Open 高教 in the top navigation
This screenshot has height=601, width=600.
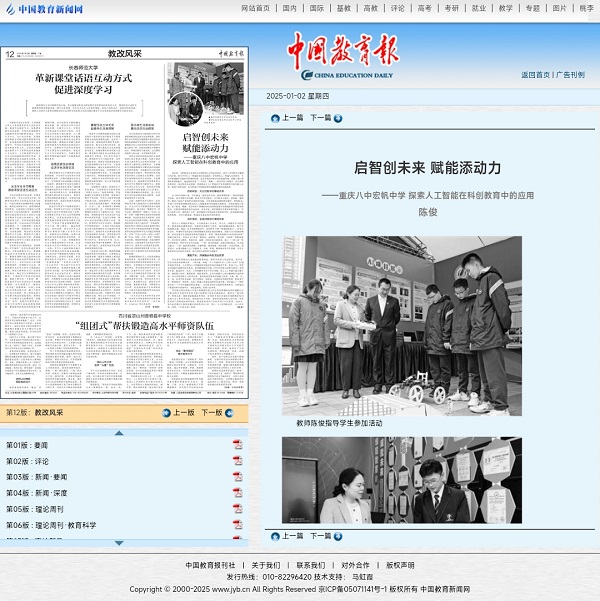[370, 8]
